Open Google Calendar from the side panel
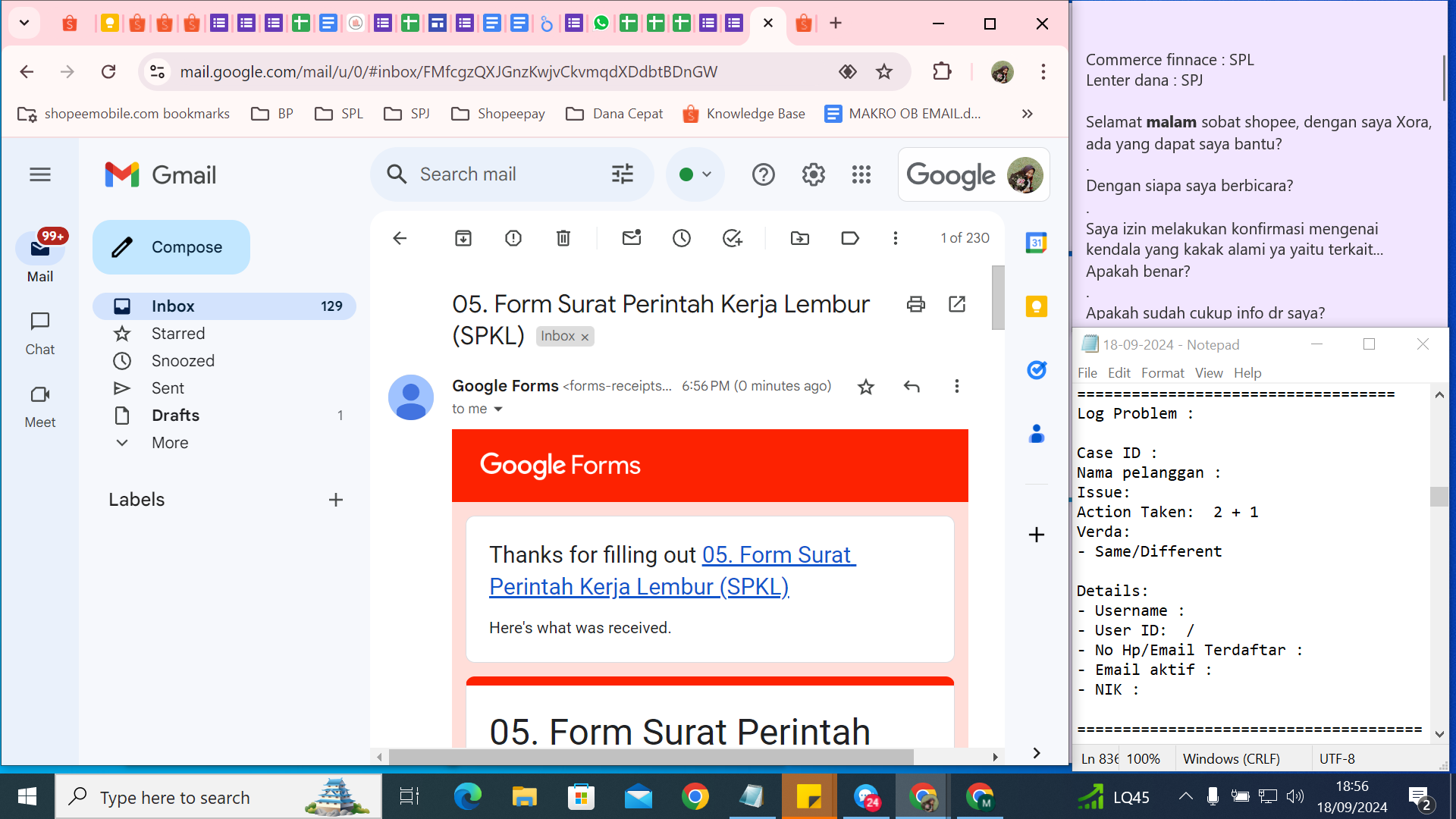The image size is (1456, 819). coord(1036,243)
